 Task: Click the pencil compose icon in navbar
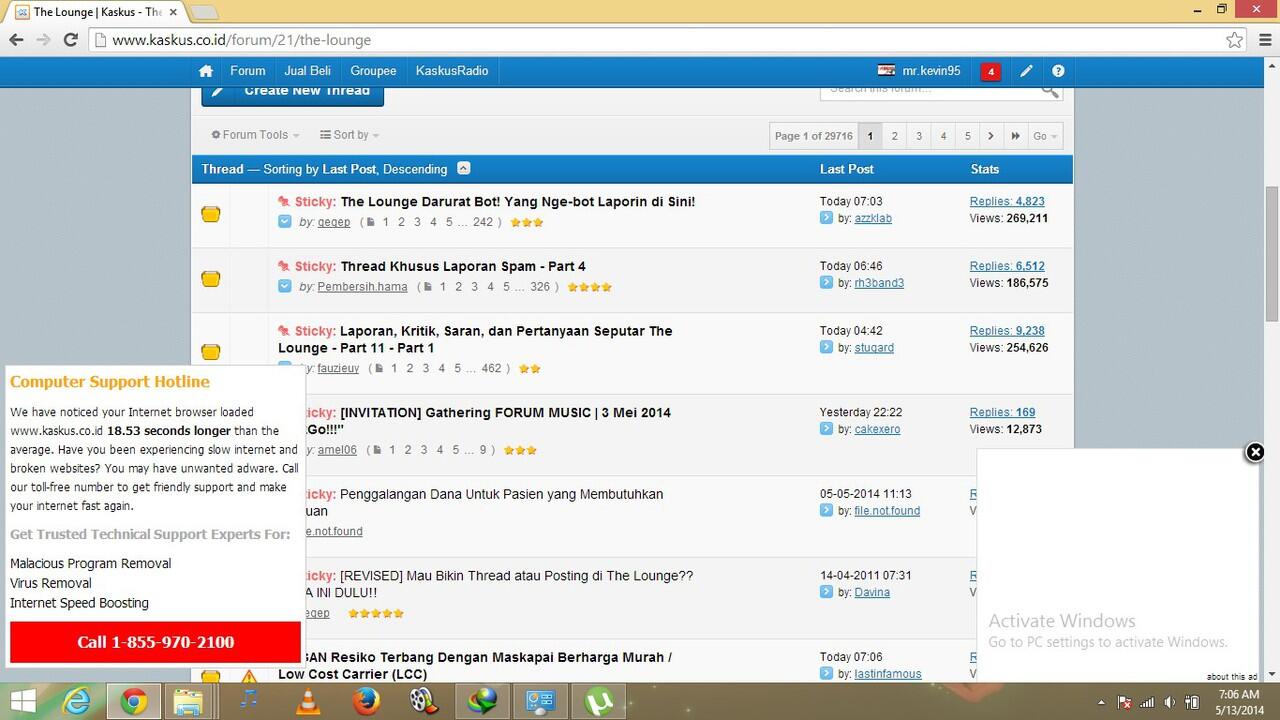[1026, 71]
